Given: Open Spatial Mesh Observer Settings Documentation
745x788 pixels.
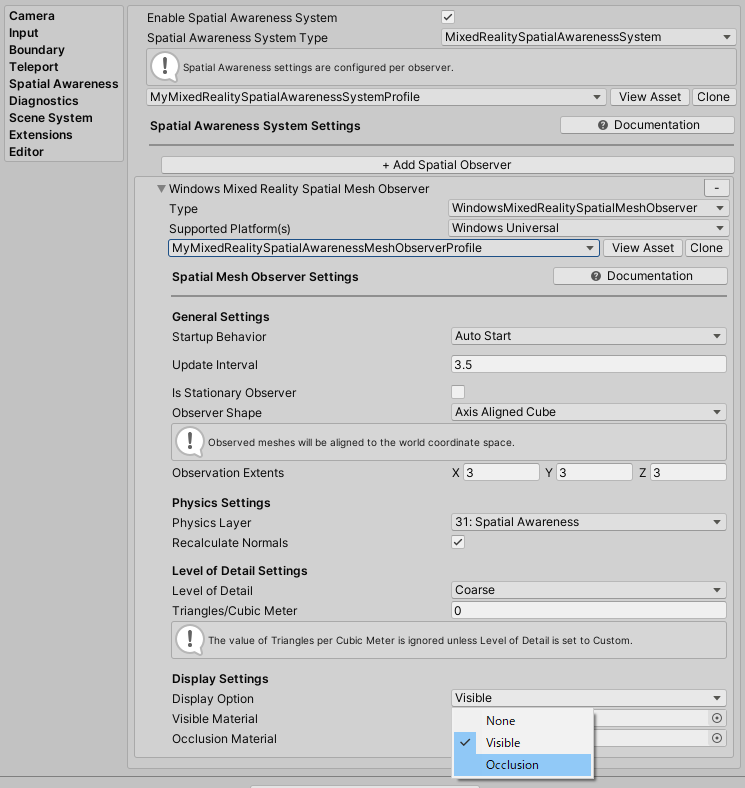Looking at the screenshot, I should (640, 276).
